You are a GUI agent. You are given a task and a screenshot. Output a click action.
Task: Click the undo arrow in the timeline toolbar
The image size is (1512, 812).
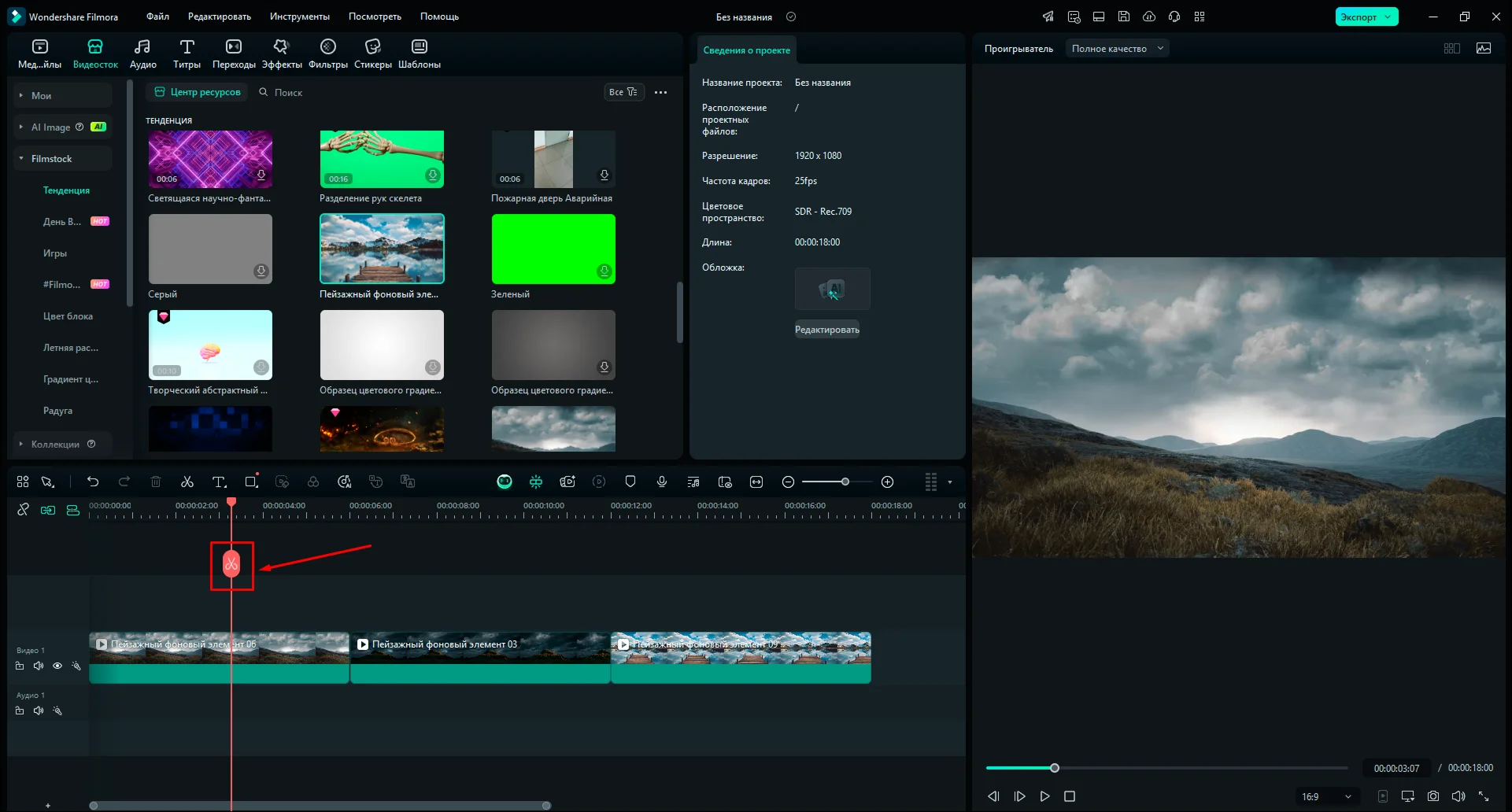pos(93,482)
